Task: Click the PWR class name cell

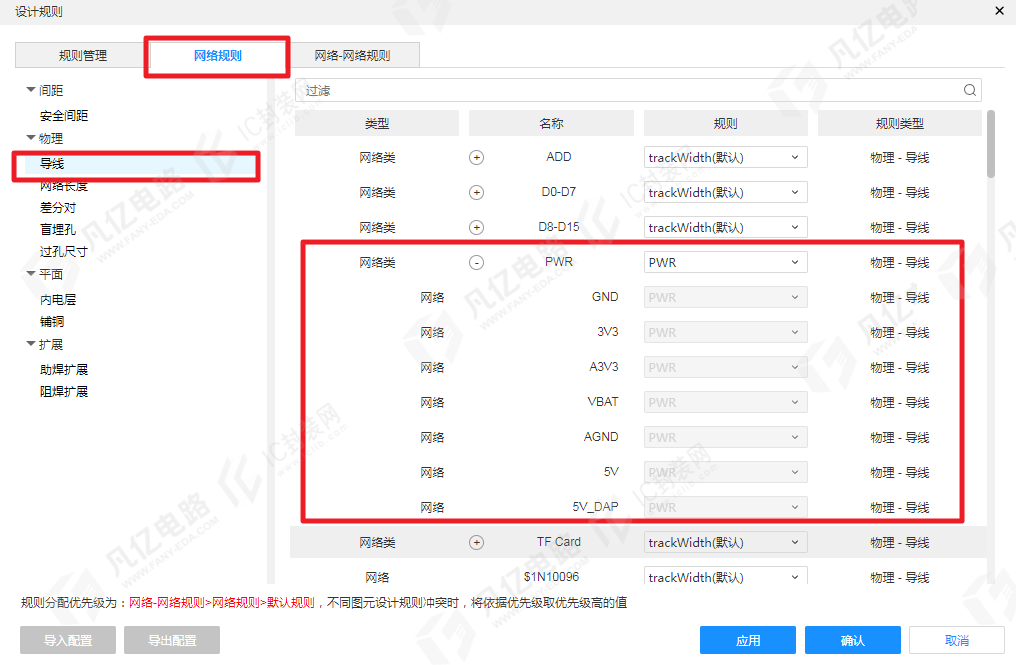Action: coord(559,262)
